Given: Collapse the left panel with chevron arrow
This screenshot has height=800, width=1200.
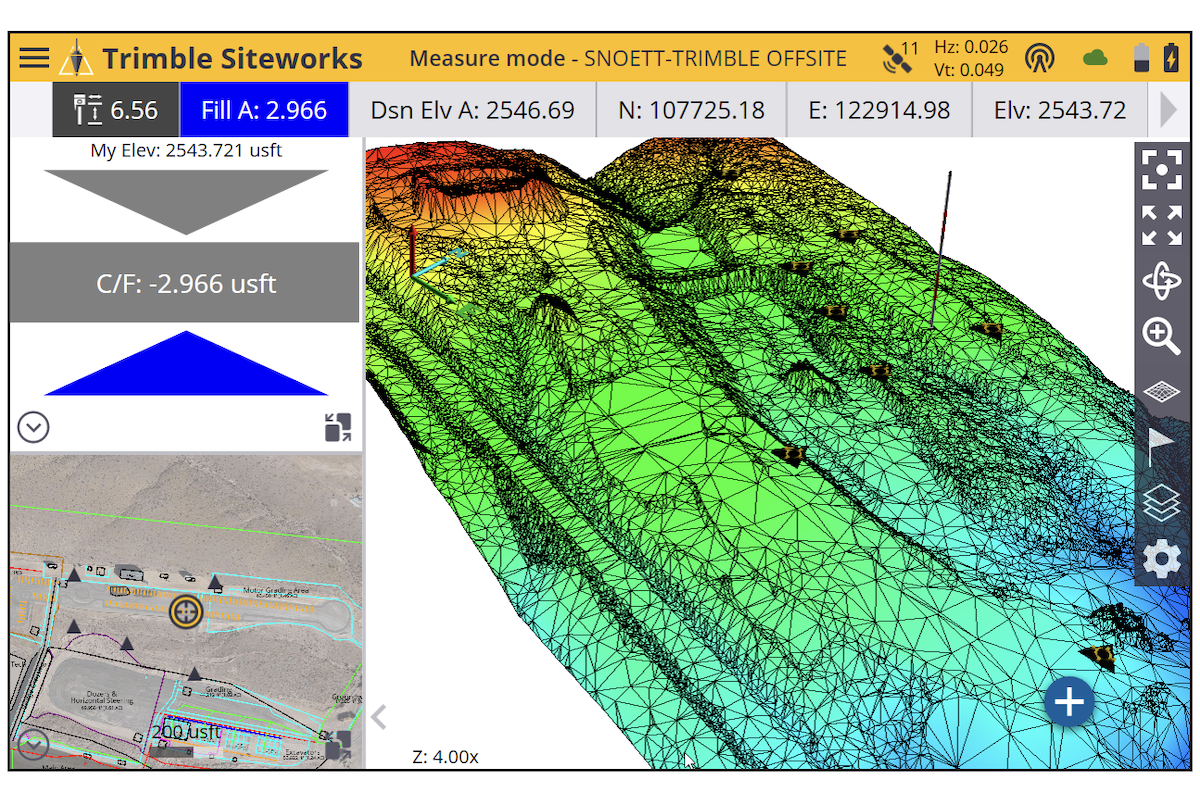Looking at the screenshot, I should (x=379, y=716).
